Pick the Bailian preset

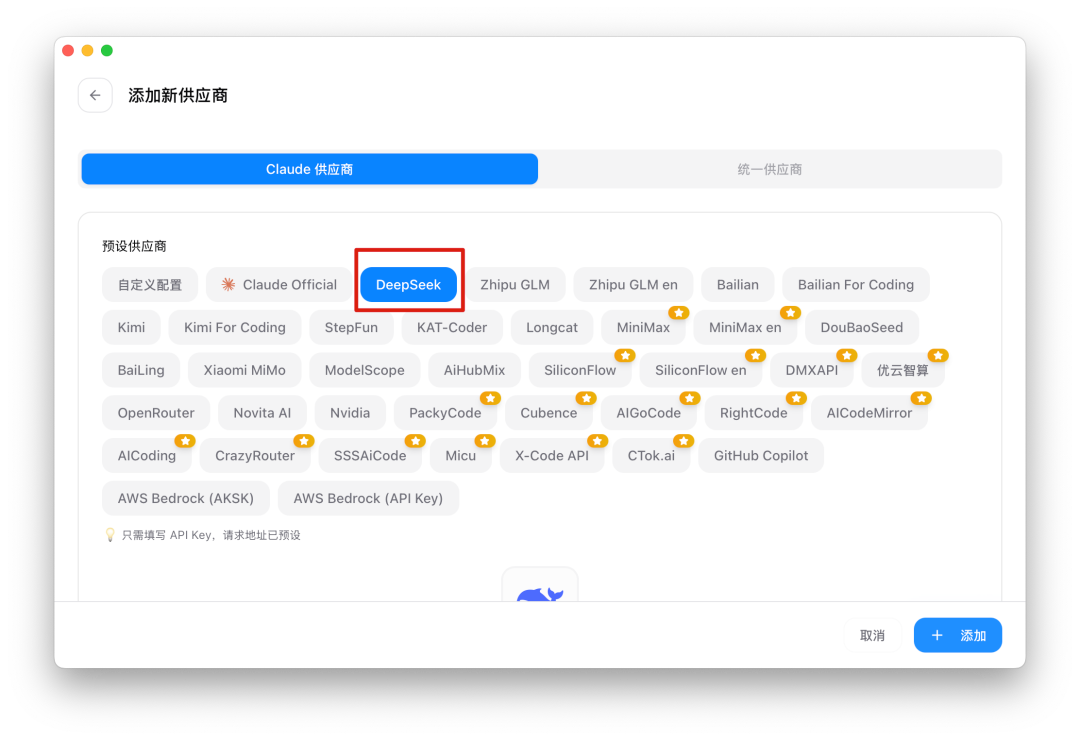tap(737, 285)
